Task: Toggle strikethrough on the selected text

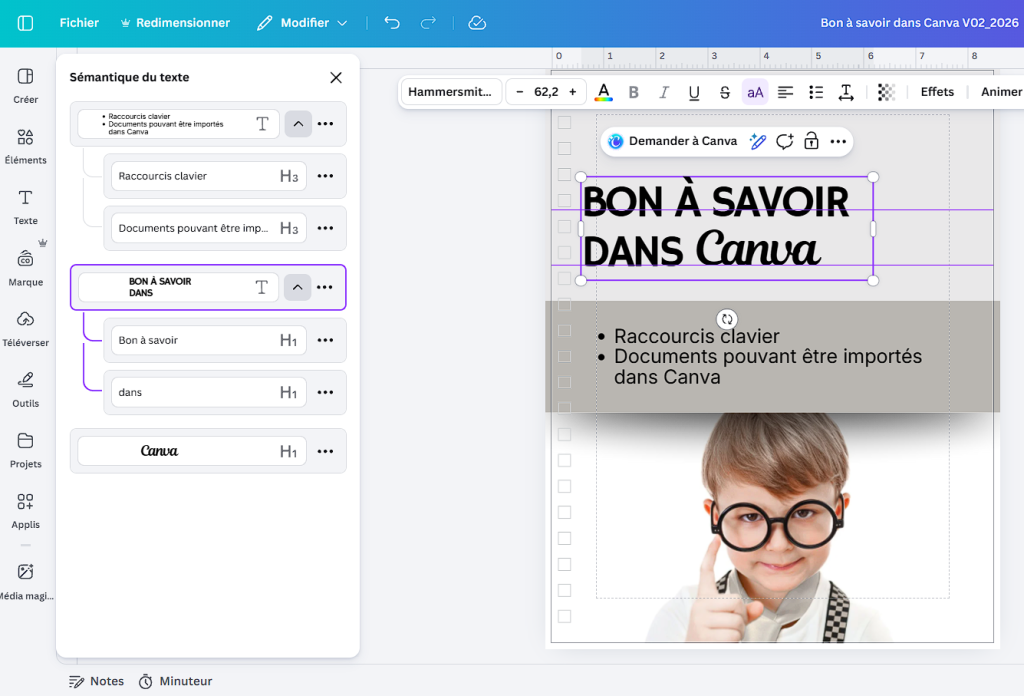Action: click(x=724, y=91)
